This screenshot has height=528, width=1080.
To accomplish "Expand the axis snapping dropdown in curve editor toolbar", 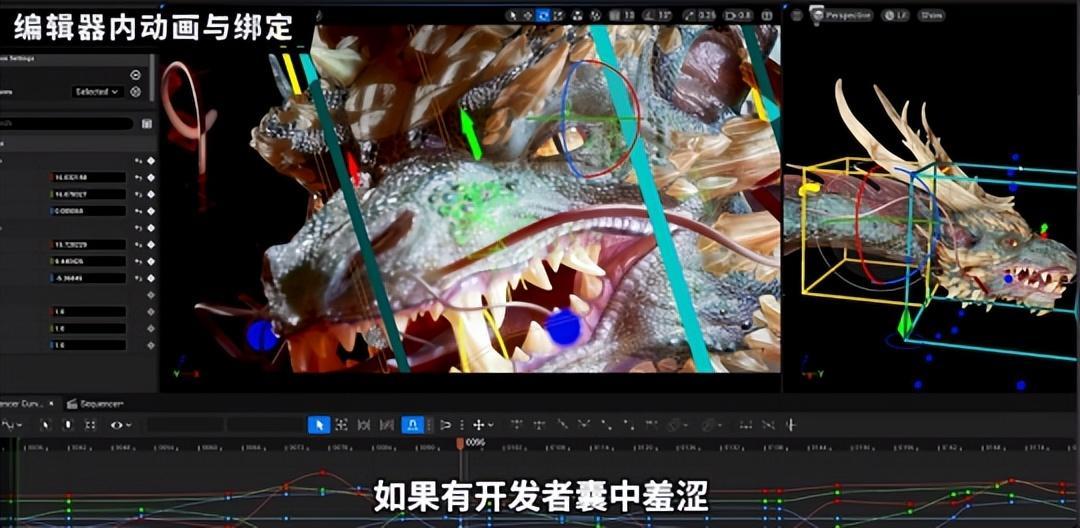I will (x=483, y=425).
